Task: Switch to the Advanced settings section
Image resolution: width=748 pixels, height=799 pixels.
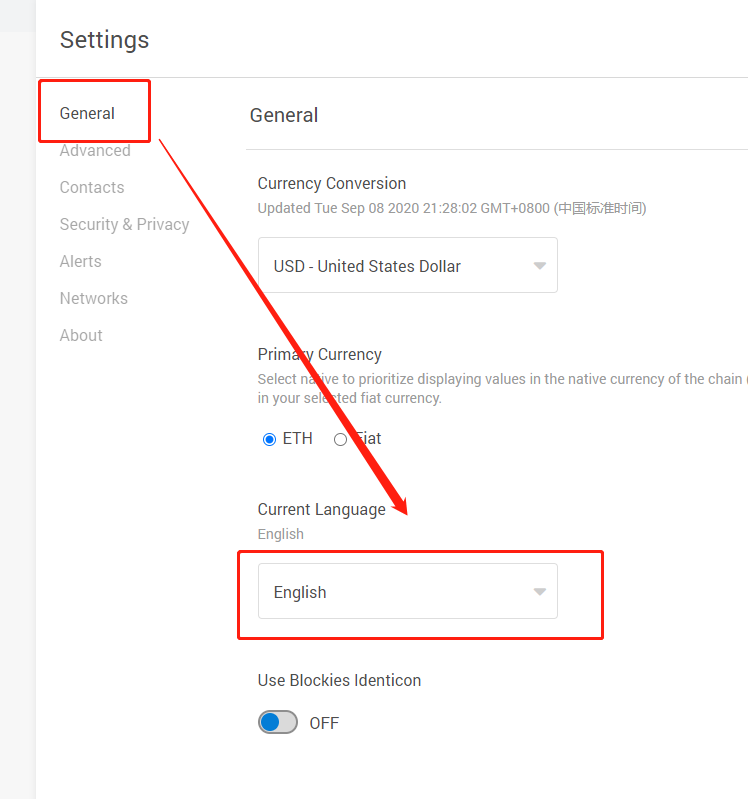Action: (95, 150)
